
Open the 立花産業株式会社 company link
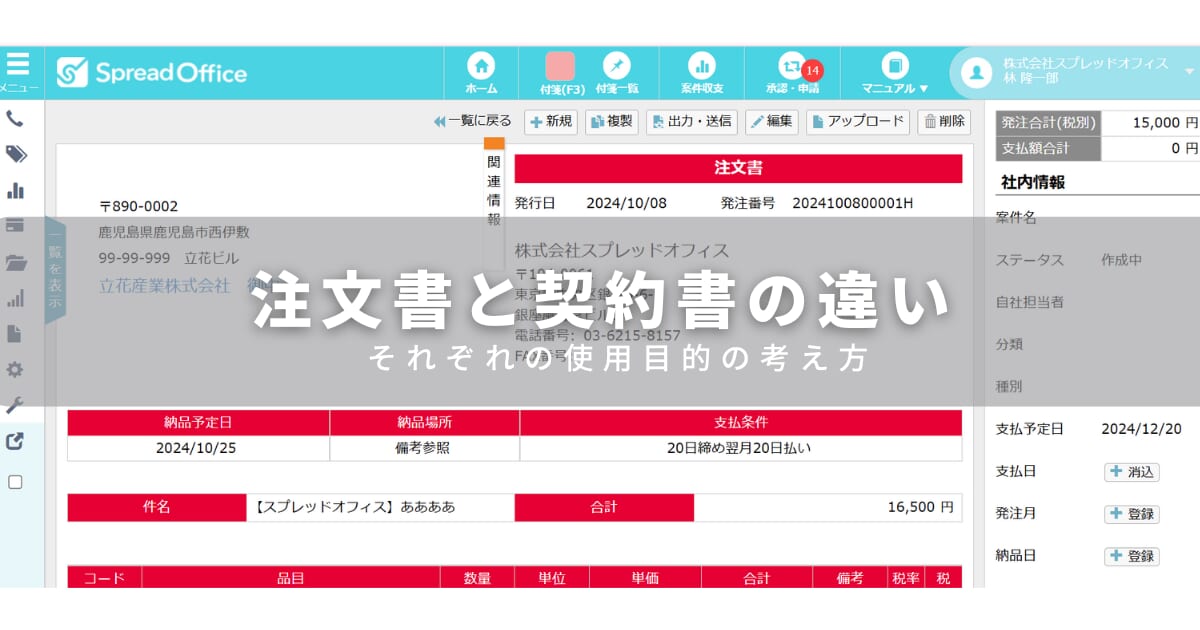(x=164, y=285)
